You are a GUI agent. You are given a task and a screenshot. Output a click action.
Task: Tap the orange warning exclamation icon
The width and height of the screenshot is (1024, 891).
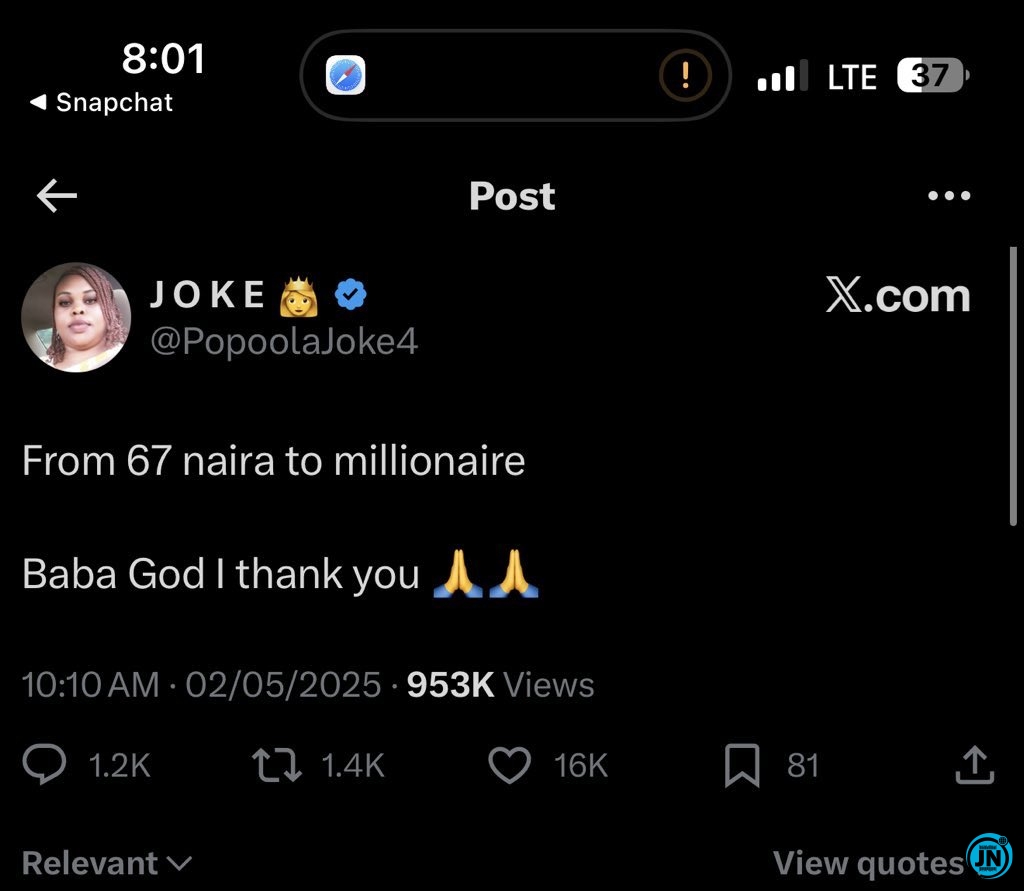[x=686, y=75]
